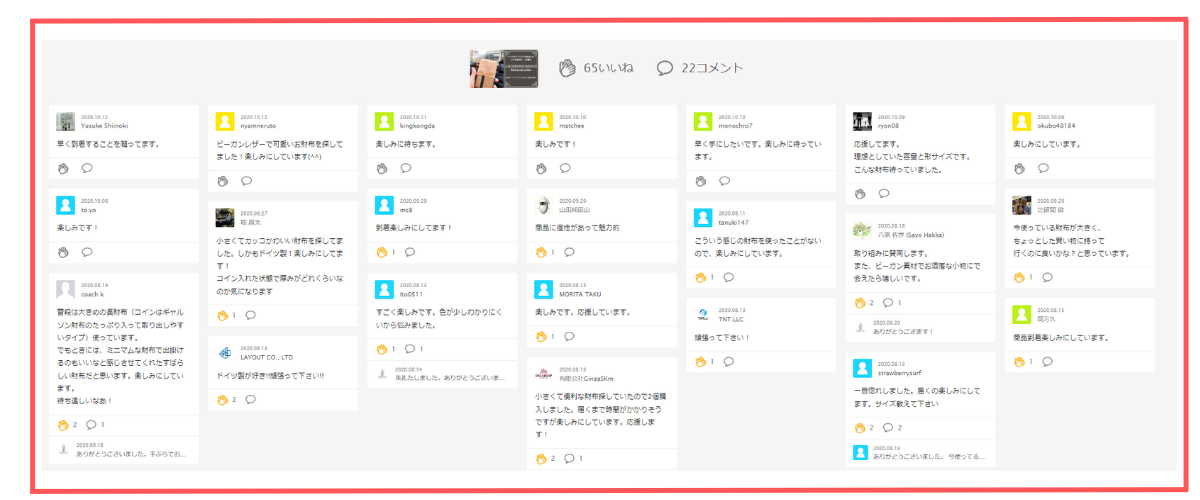
Task: Clap for okubo48184's comment
Action: tap(1019, 168)
